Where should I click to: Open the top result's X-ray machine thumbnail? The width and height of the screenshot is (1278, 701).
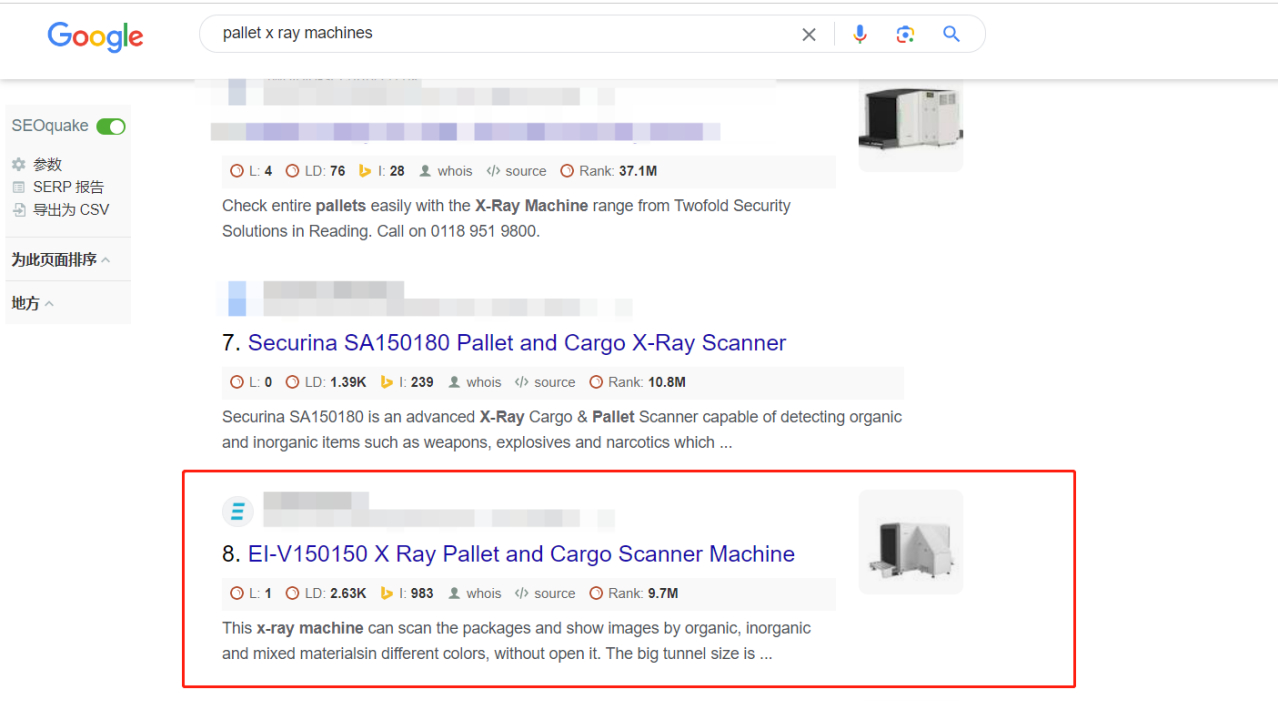(x=910, y=122)
